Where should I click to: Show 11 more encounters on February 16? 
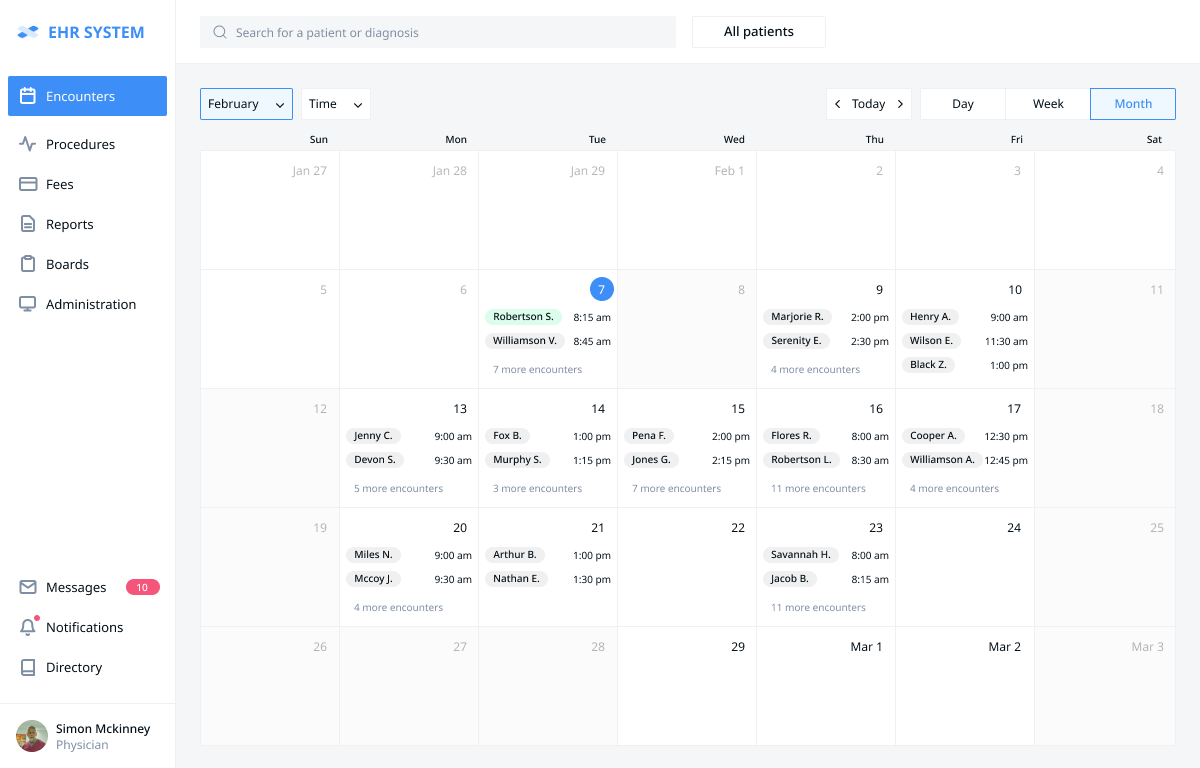click(818, 488)
